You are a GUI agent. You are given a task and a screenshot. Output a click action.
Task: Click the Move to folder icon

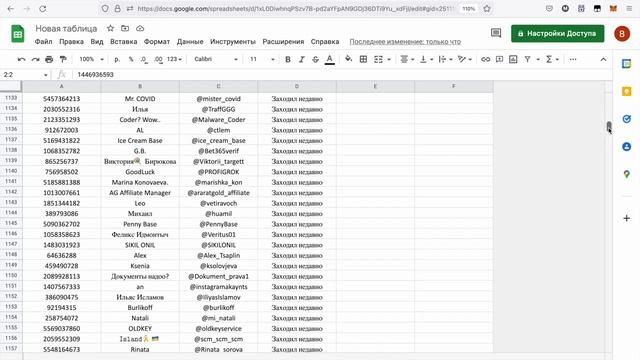pos(125,28)
